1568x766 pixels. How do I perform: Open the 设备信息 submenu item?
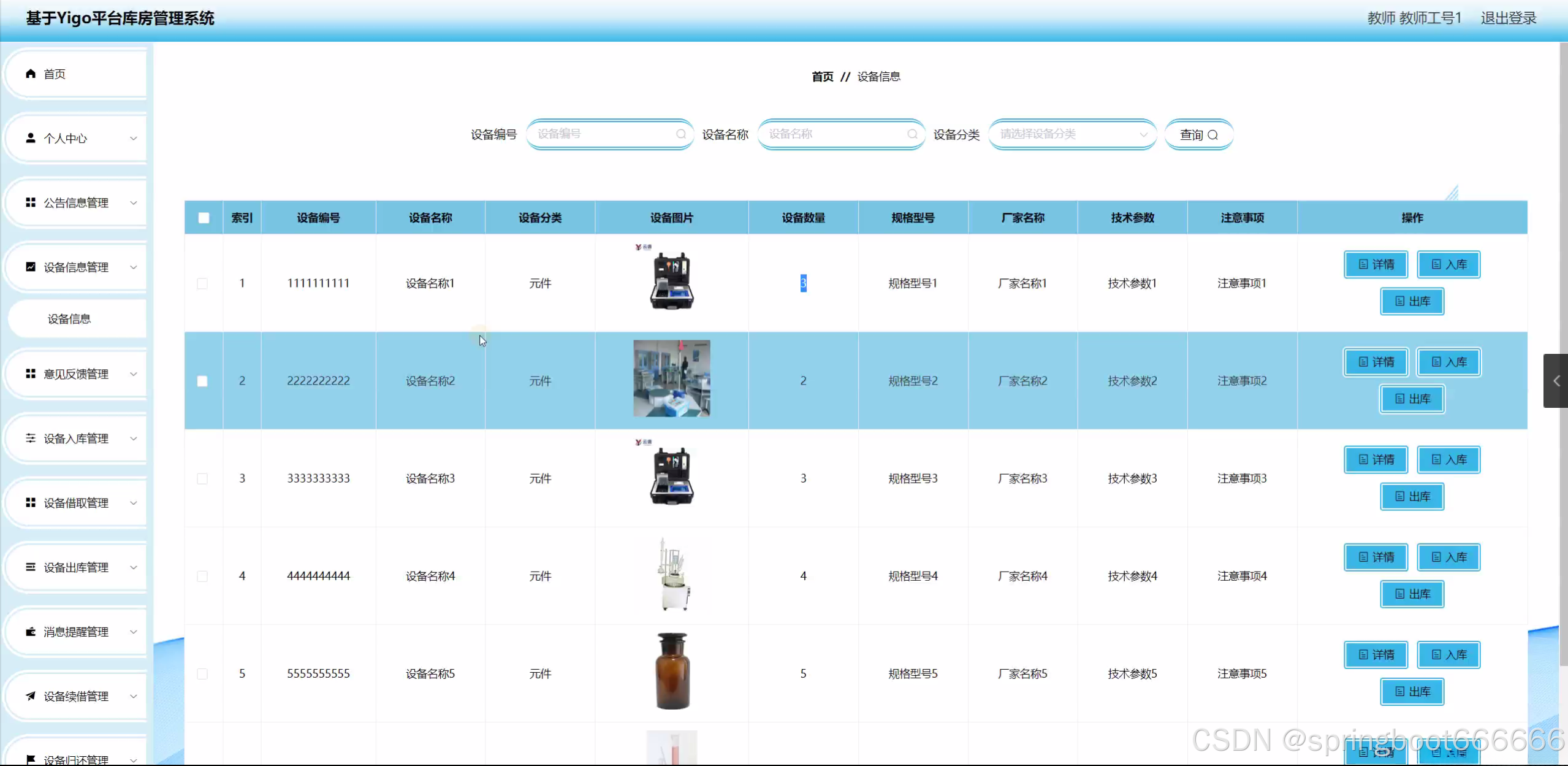69,319
